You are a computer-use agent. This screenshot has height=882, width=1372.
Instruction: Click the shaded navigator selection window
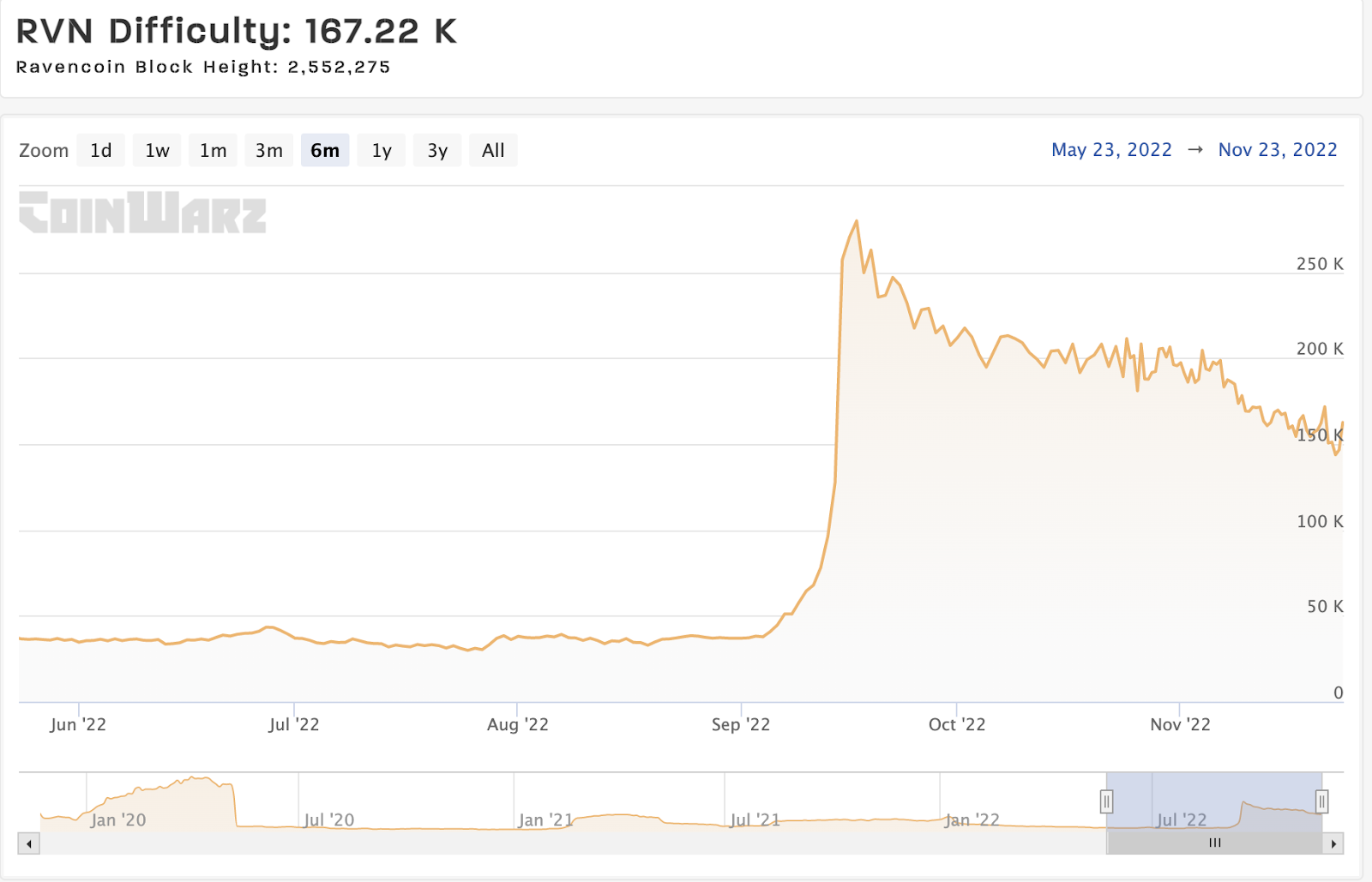pyautogui.click(x=1214, y=801)
